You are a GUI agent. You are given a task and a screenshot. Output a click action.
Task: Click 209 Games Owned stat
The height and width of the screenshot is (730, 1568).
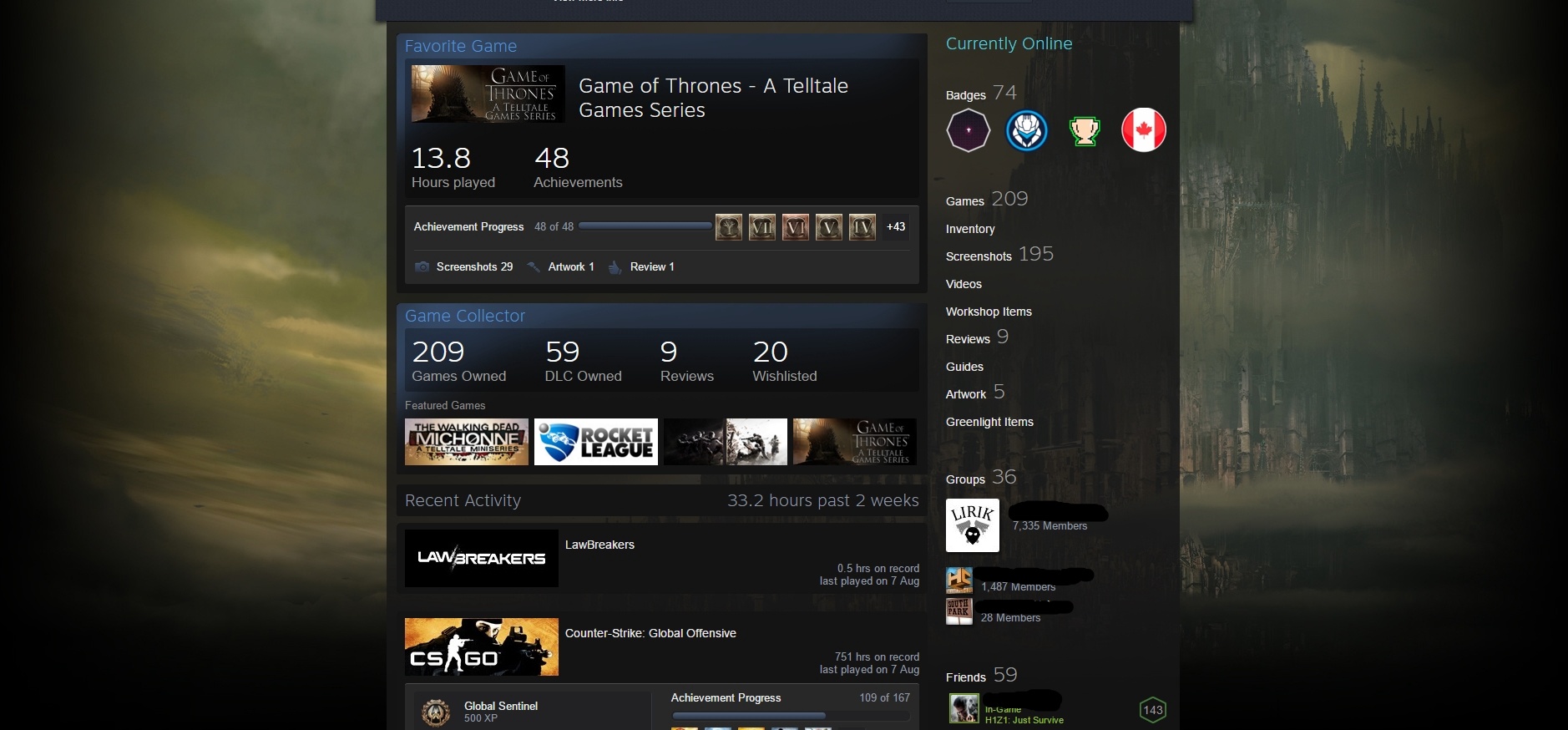click(458, 361)
